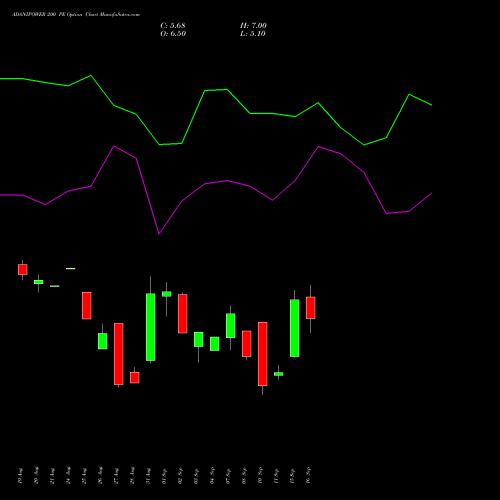Select the tall red candlestick for 27 Aug
The image size is (500, 500).
pyautogui.click(x=119, y=354)
